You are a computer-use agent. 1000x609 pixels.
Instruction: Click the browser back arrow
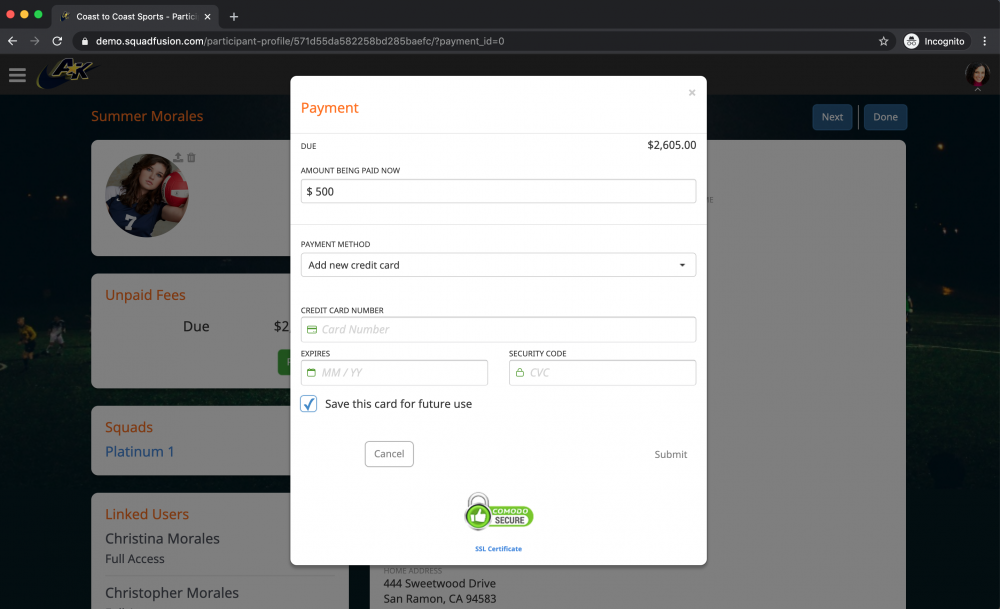coord(12,41)
